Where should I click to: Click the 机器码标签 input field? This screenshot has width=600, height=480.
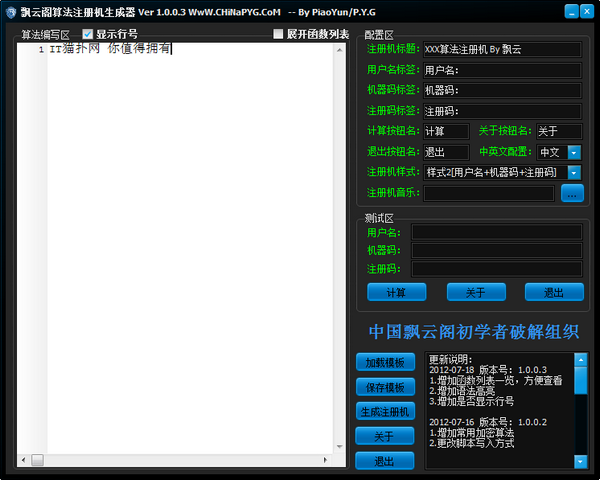click(502, 91)
